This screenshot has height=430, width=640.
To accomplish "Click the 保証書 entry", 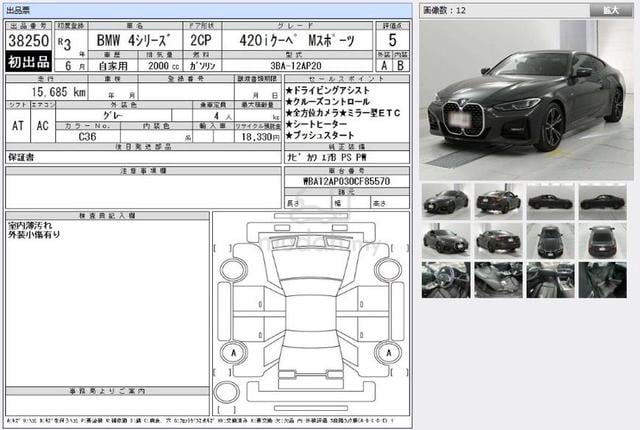I will click(x=21, y=157).
